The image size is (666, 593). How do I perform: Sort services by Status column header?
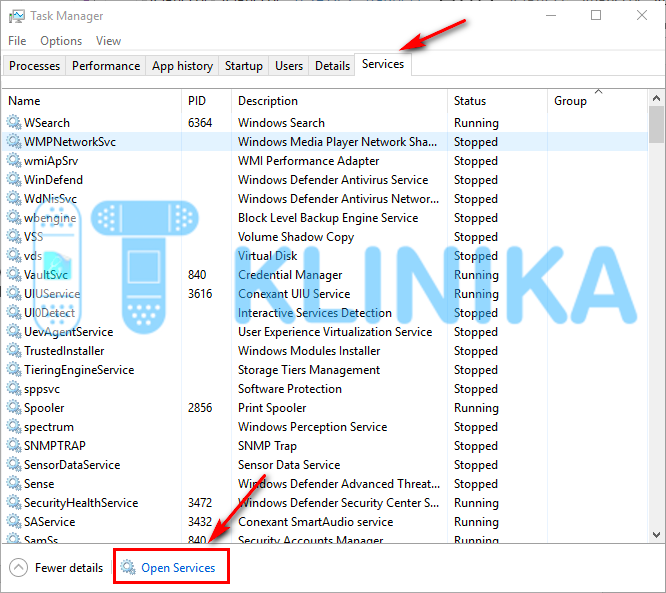click(x=469, y=101)
